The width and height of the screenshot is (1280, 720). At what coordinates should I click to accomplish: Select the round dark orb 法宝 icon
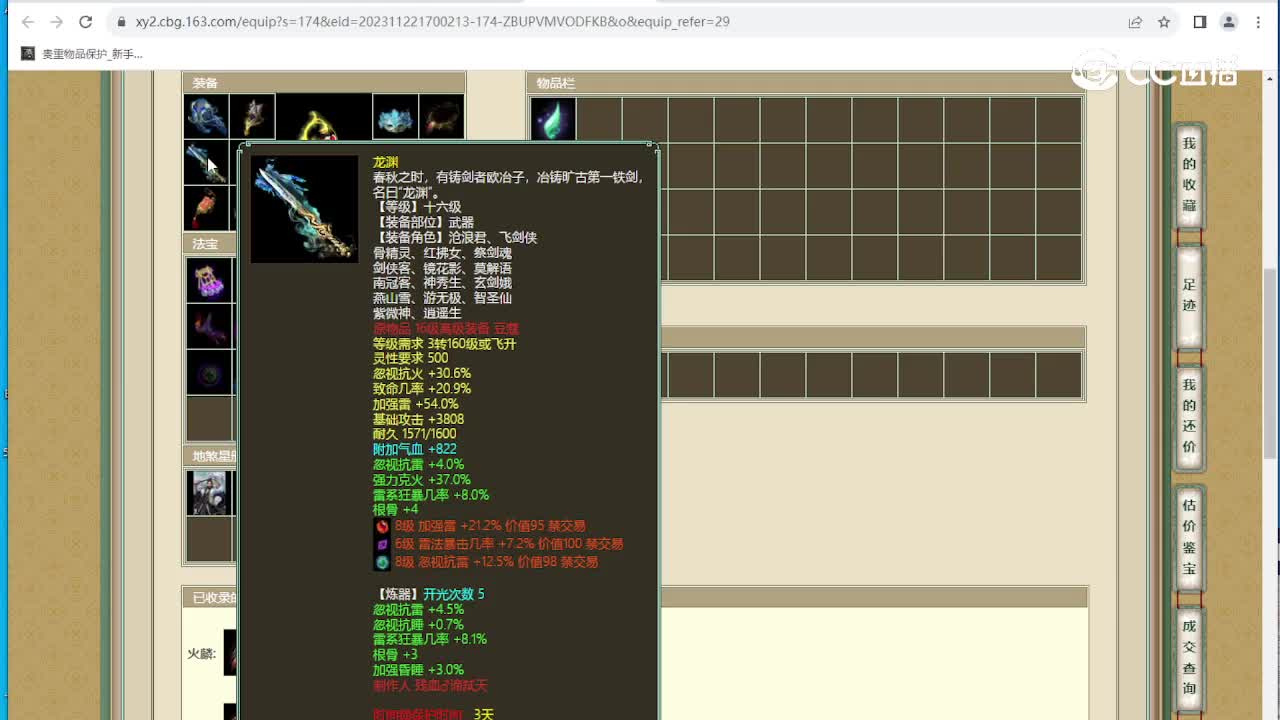click(209, 372)
